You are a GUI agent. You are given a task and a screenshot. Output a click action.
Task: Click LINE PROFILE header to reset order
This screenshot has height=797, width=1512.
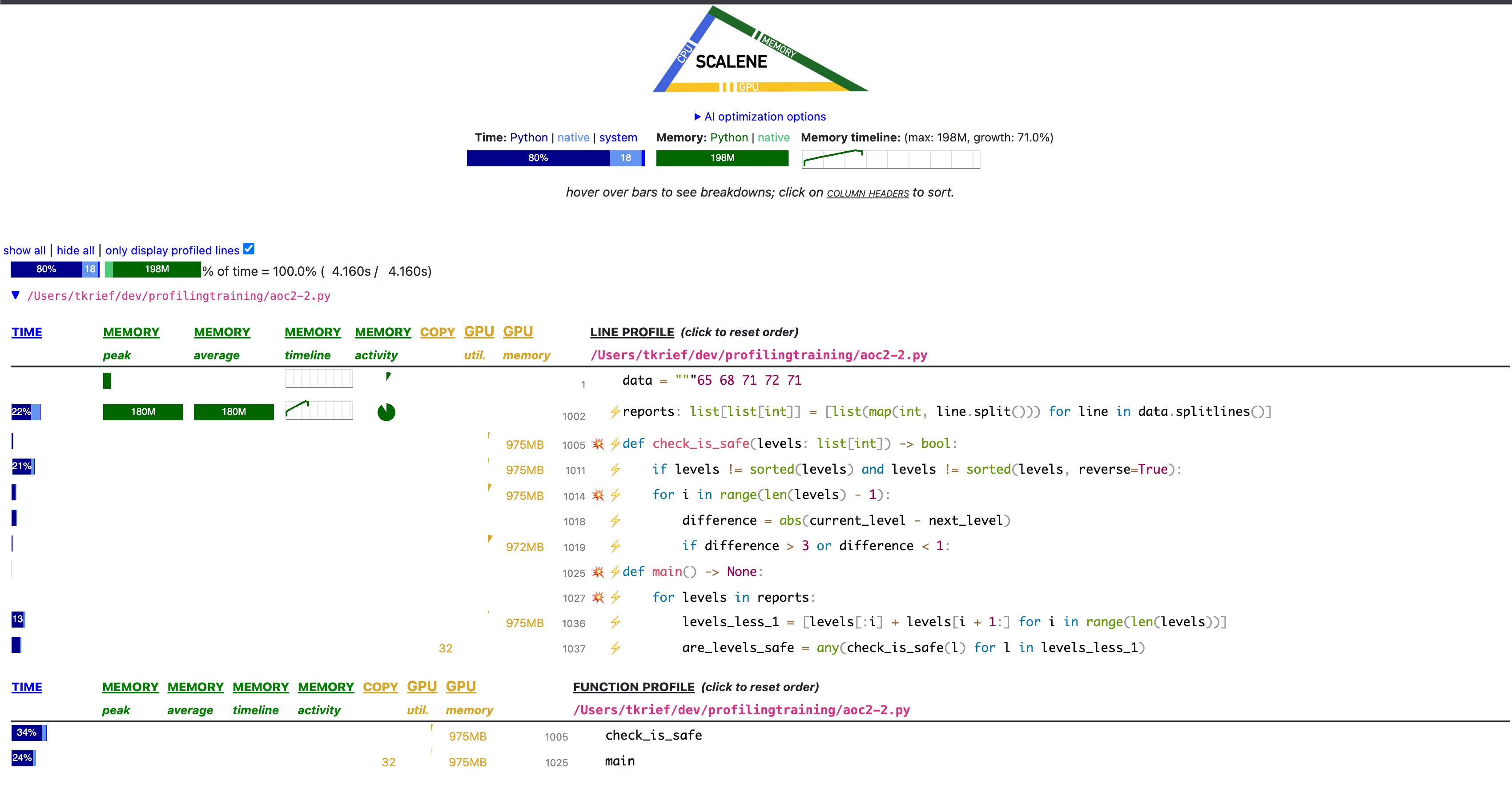[631, 332]
